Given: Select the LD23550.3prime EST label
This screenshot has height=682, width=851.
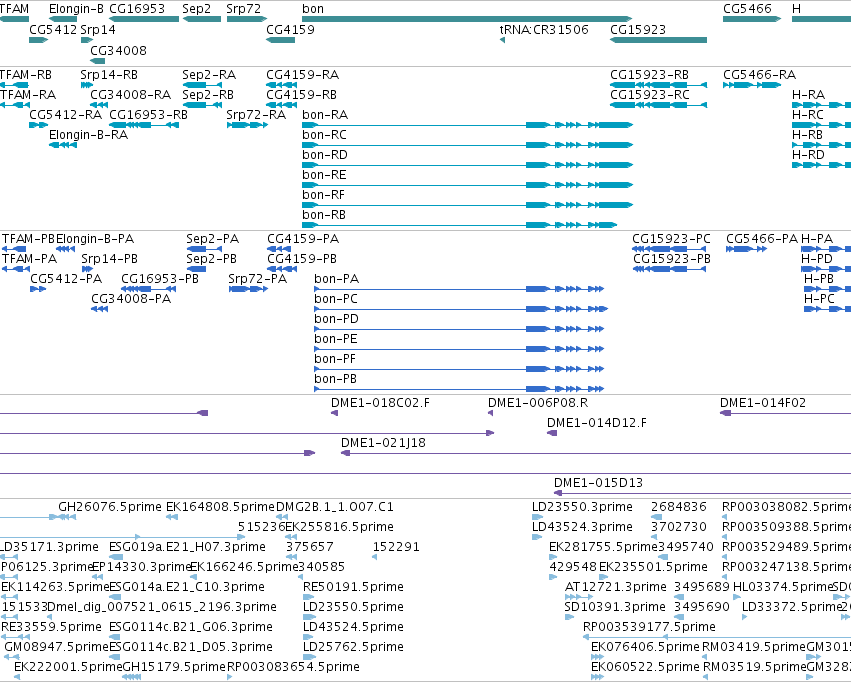Looking at the screenshot, I should point(582,507).
